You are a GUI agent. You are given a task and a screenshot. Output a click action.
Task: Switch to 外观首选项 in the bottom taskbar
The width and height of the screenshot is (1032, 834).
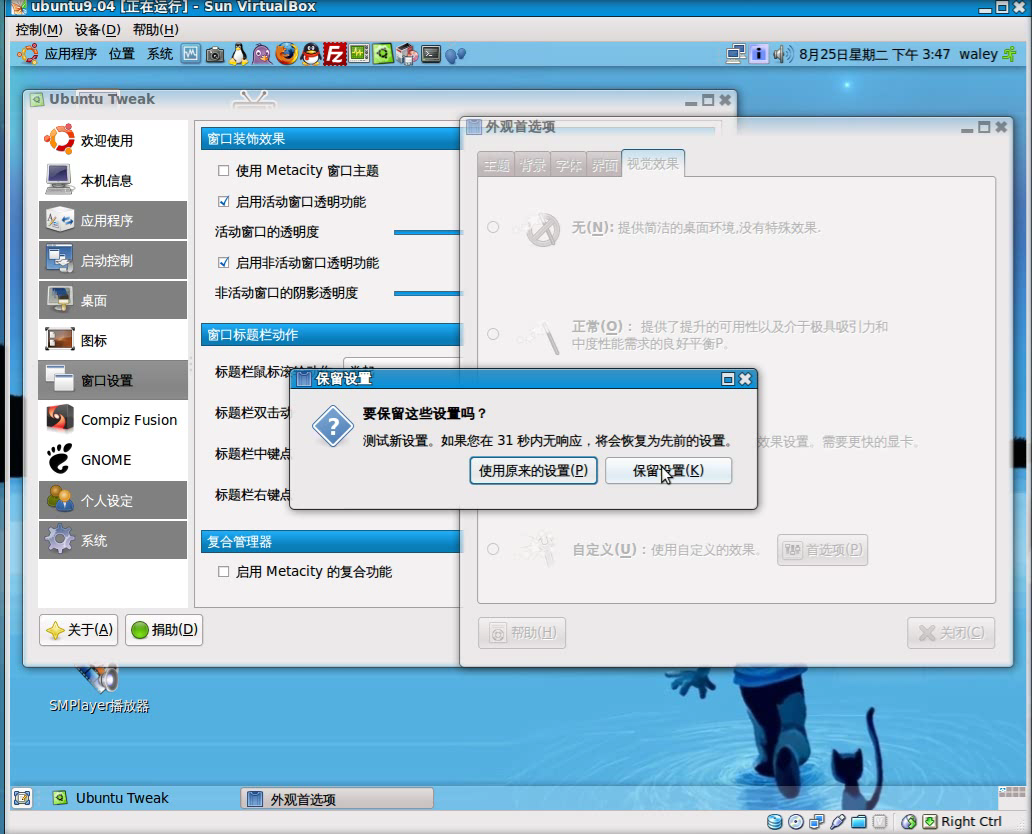[x=338, y=798]
